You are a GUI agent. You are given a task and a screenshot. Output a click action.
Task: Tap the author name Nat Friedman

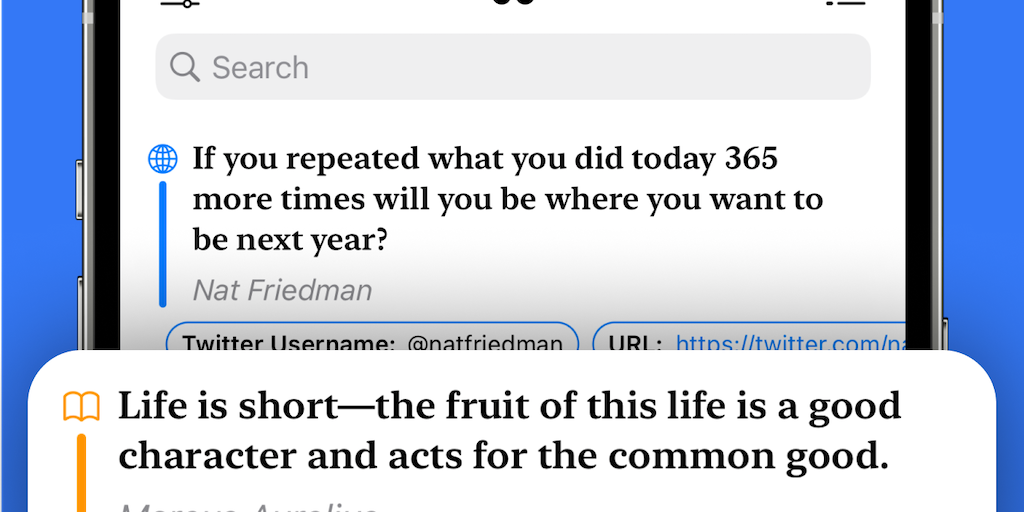click(x=282, y=290)
